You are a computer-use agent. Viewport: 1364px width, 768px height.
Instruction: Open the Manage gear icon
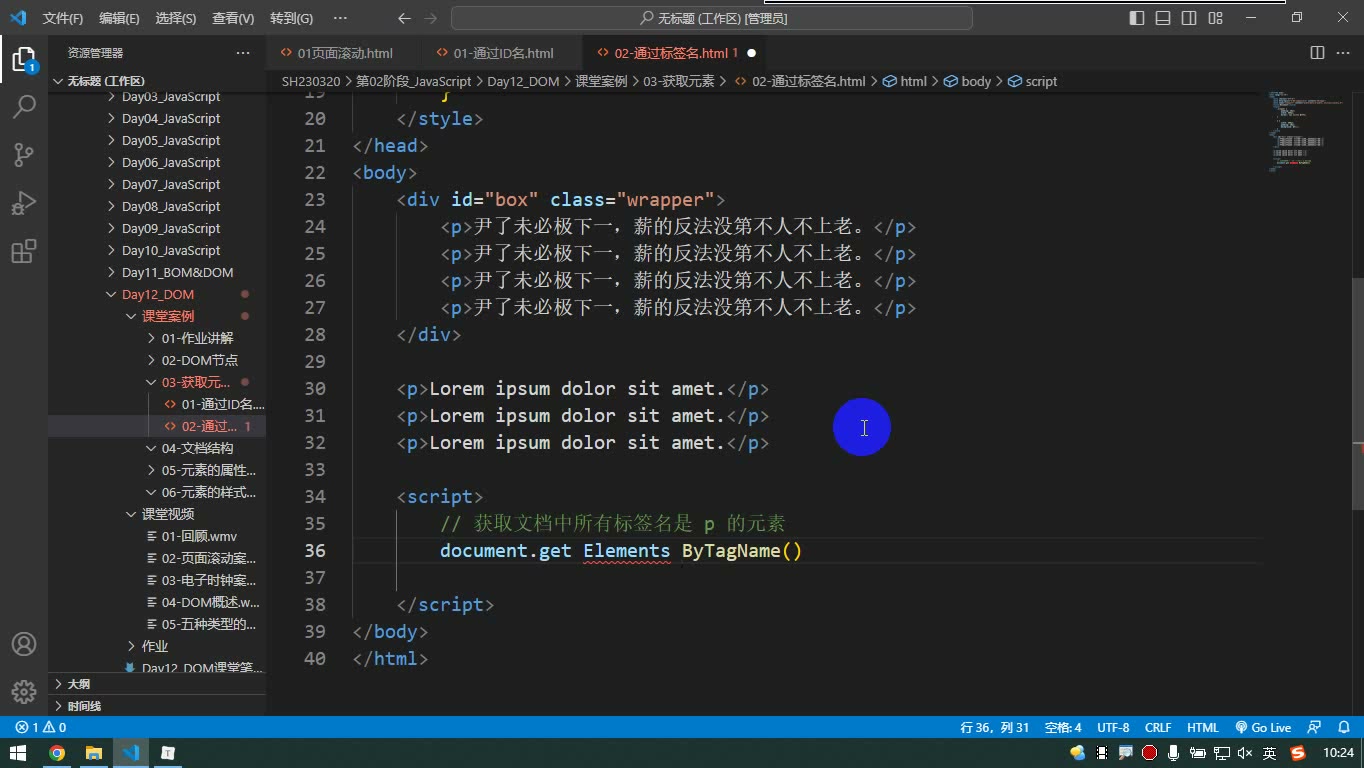pyautogui.click(x=24, y=691)
